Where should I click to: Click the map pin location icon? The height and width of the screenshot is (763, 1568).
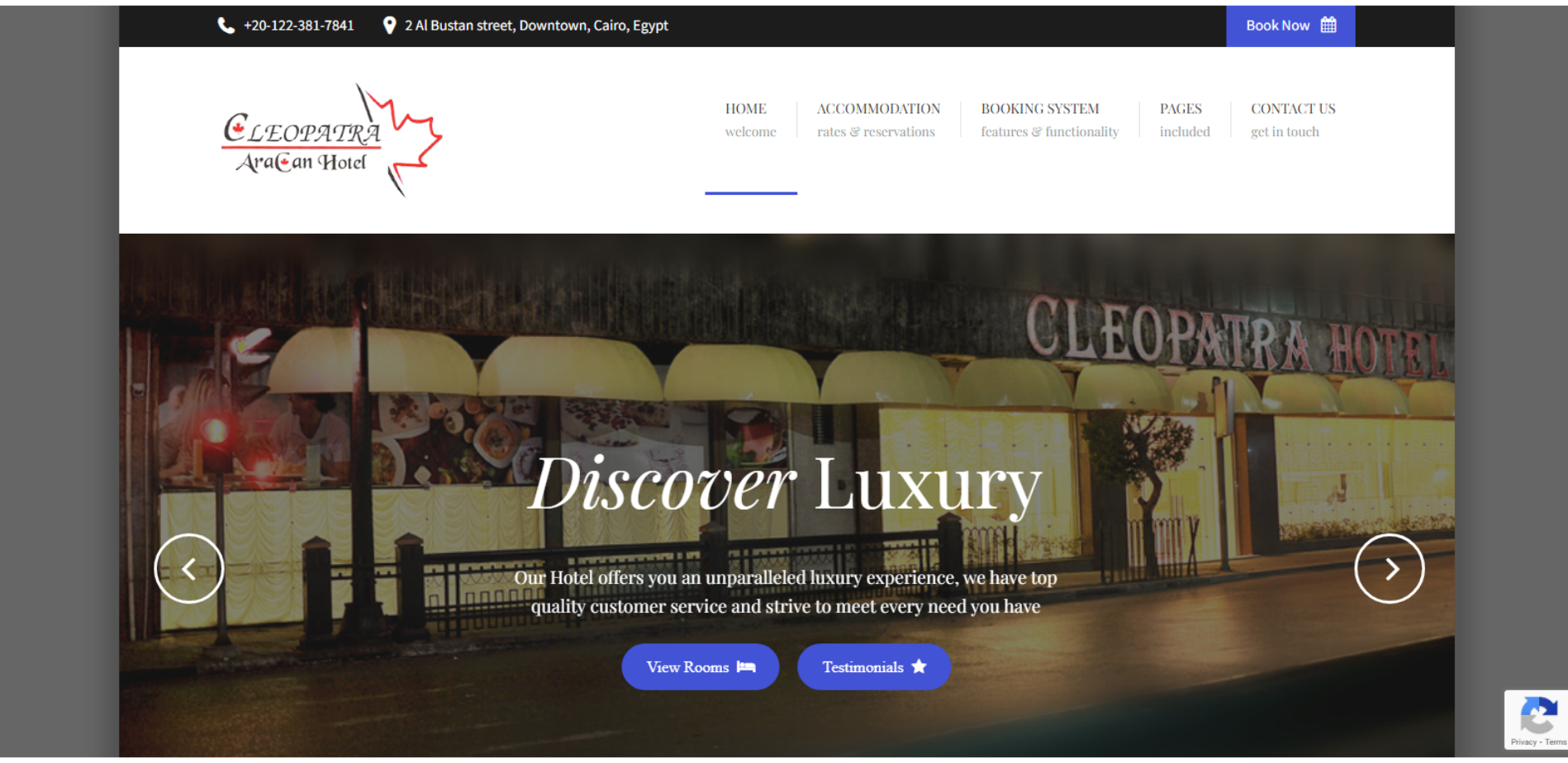pos(389,26)
